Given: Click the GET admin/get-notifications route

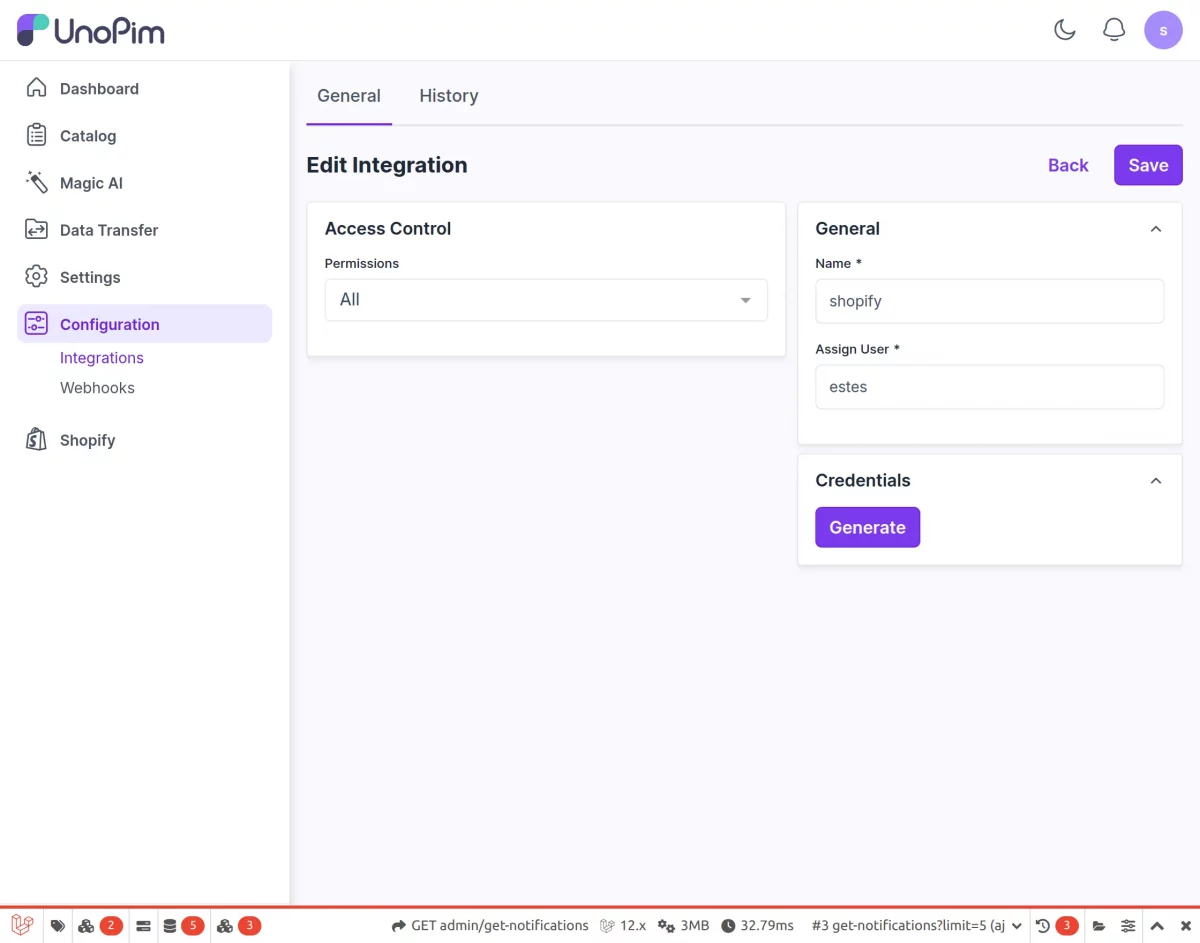Looking at the screenshot, I should [490, 926].
